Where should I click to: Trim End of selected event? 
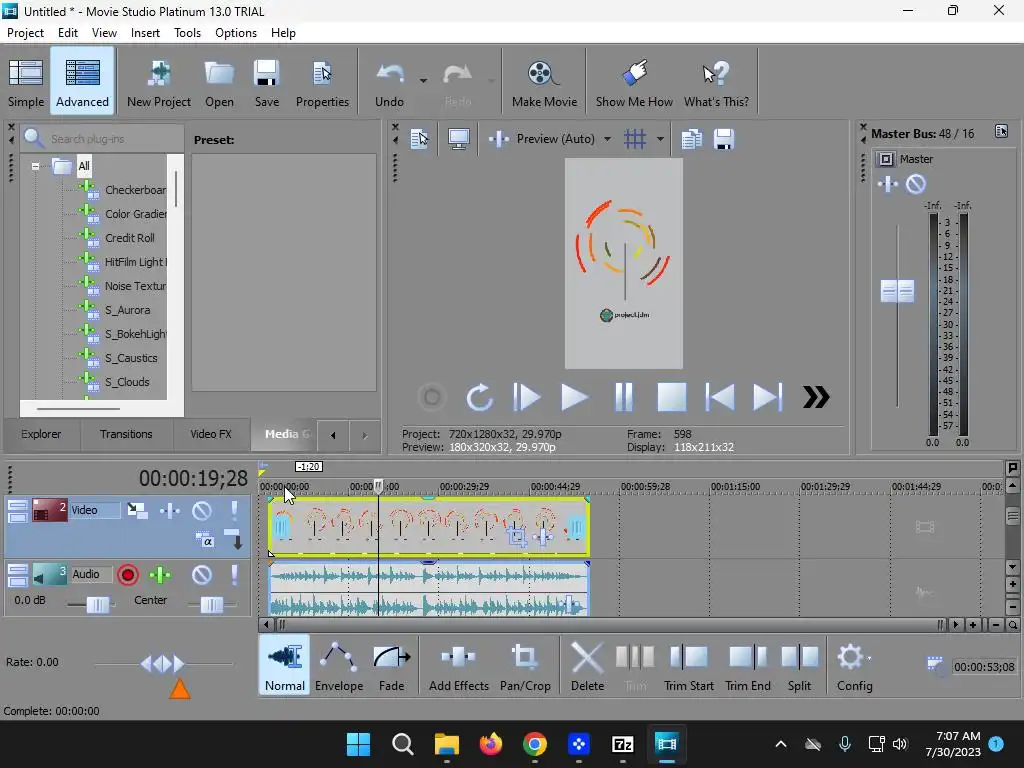pyautogui.click(x=748, y=665)
